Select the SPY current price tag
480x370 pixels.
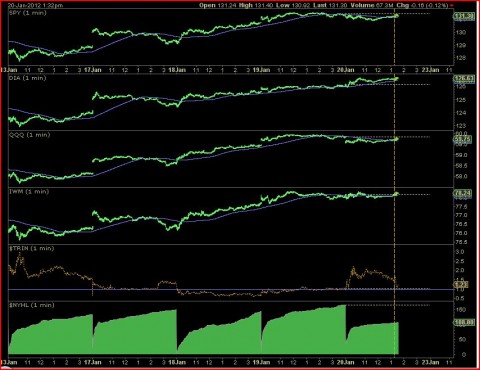coord(464,16)
